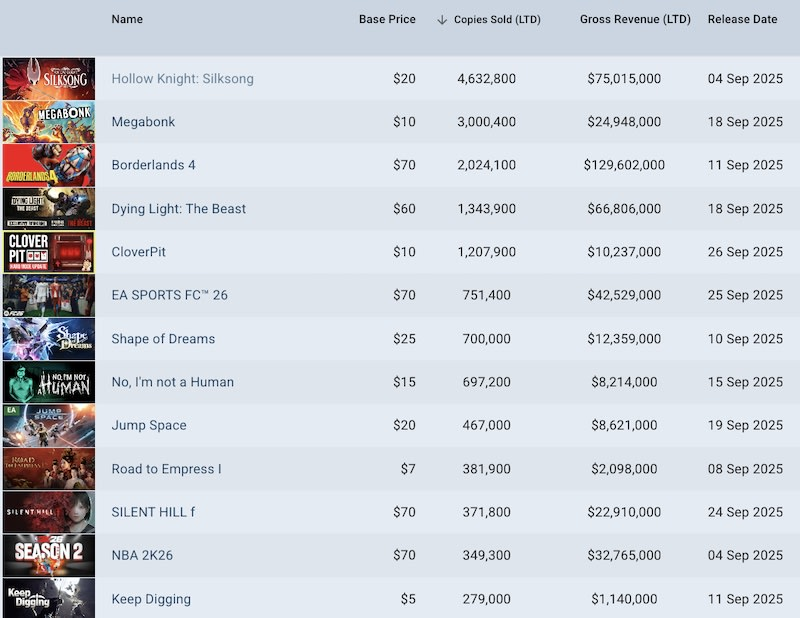The height and width of the screenshot is (618, 800).
Task: Open the Megabonk title link
Action: (143, 122)
